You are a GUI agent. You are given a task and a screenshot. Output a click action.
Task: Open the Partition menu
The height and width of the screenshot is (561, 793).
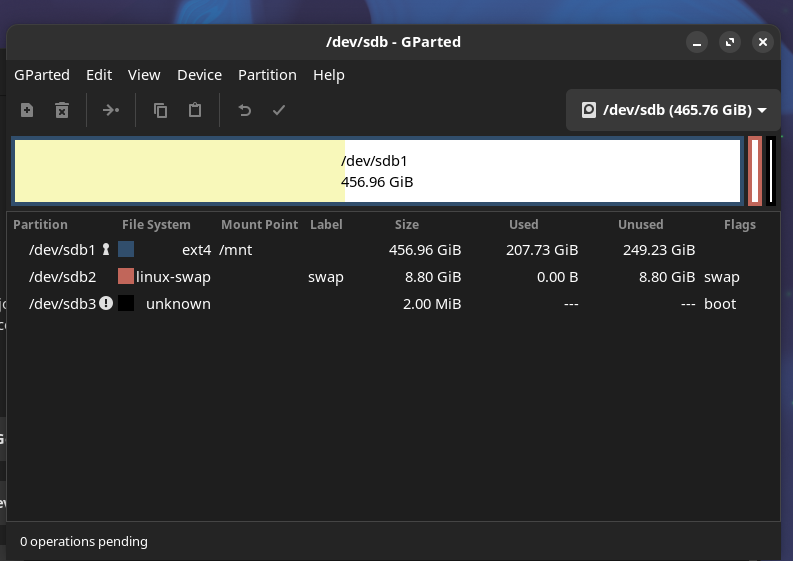pos(267,75)
